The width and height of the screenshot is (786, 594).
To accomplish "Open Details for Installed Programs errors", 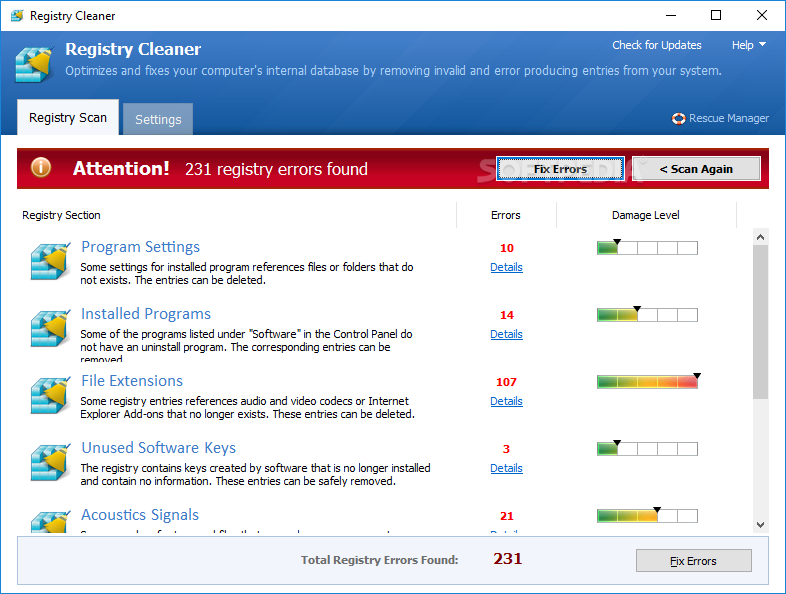I will (x=506, y=334).
